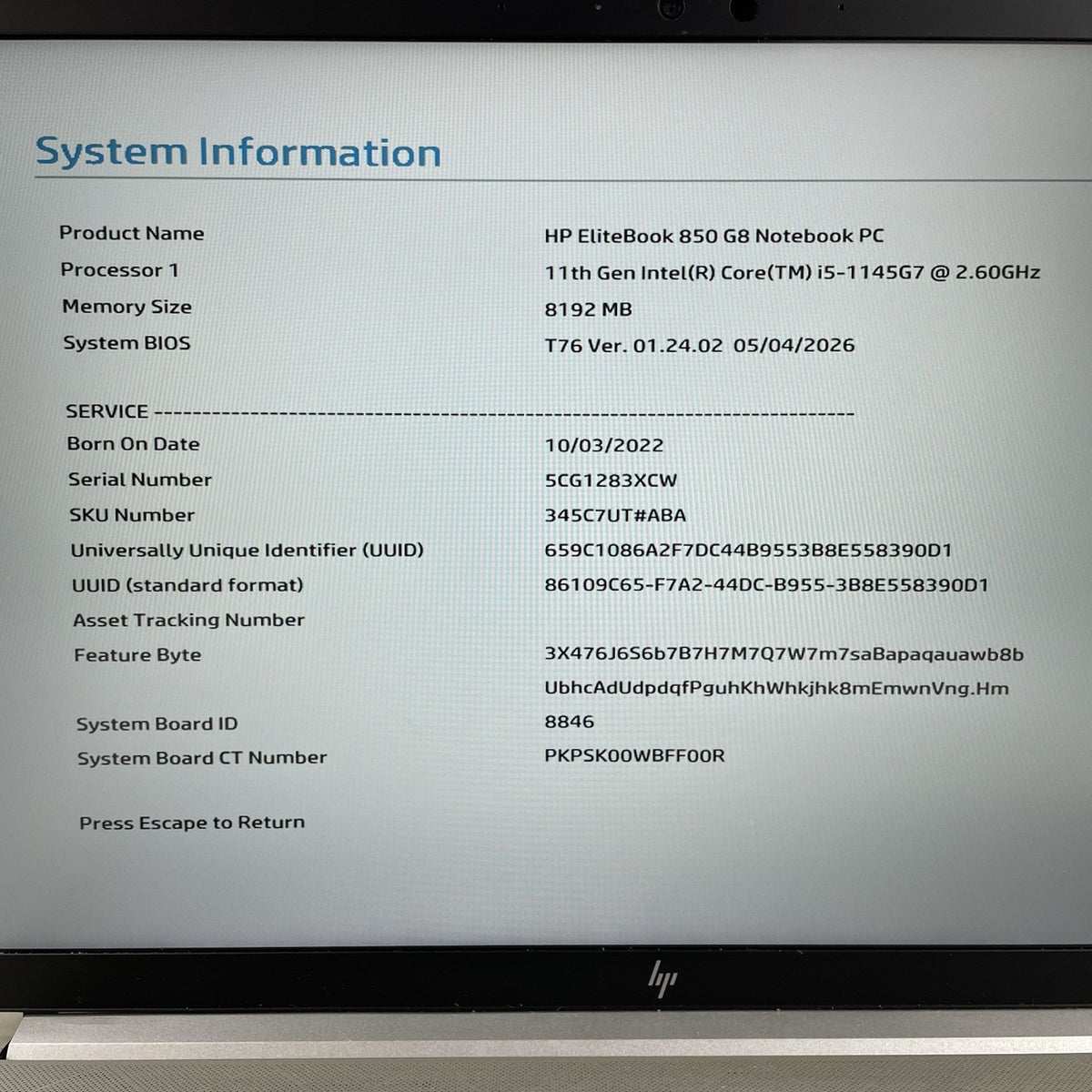Select the System BIOS label
Viewport: 1092px width, 1092px height.
coord(126,343)
